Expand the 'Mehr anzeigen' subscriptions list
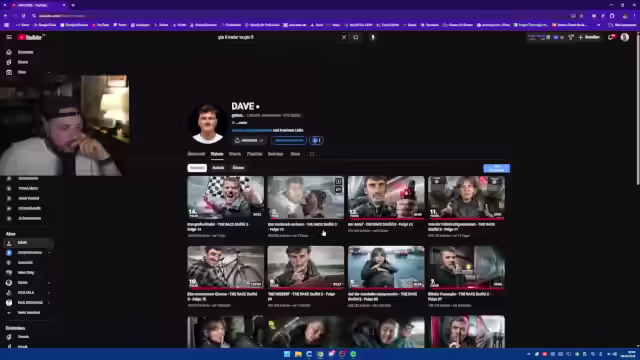Image resolution: width=640 pixels, height=360 pixels. click(27, 313)
